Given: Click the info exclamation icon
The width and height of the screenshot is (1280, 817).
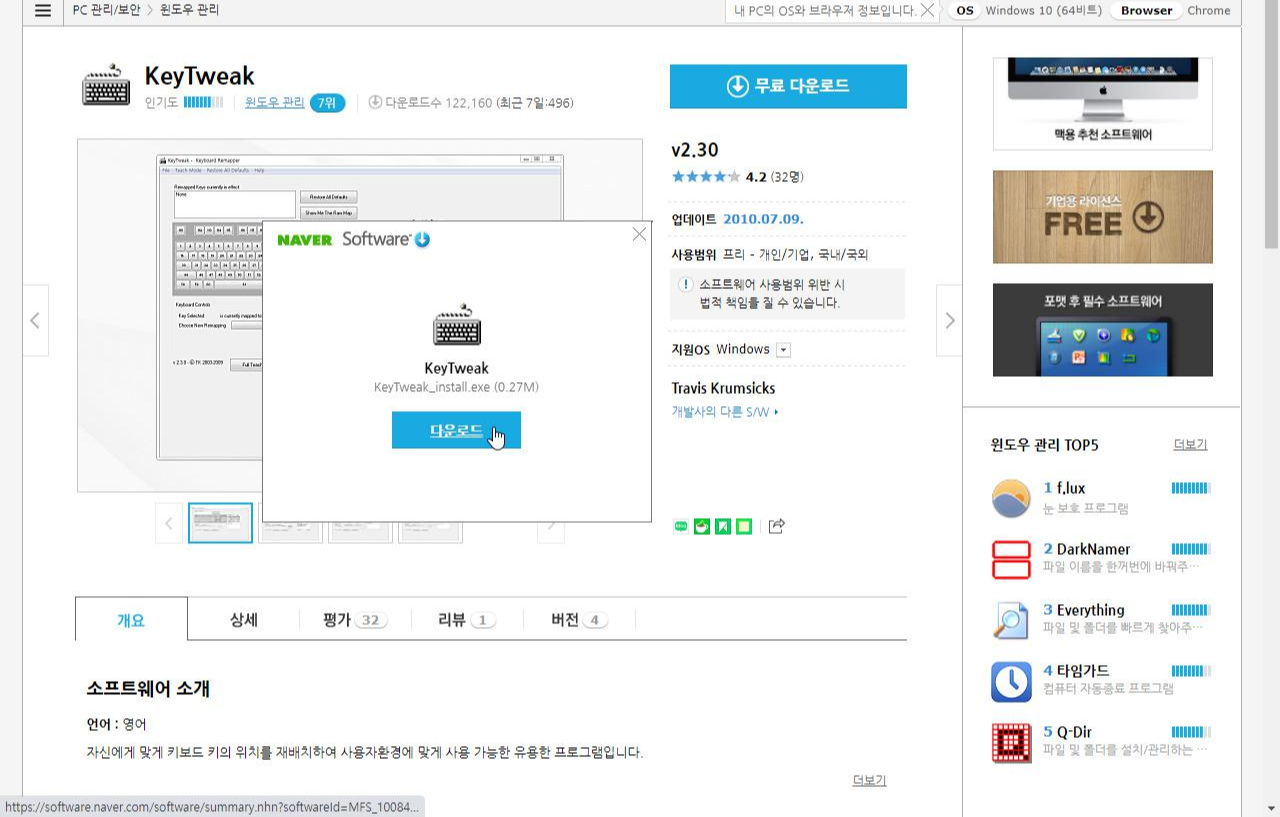Looking at the screenshot, I should coord(686,285).
